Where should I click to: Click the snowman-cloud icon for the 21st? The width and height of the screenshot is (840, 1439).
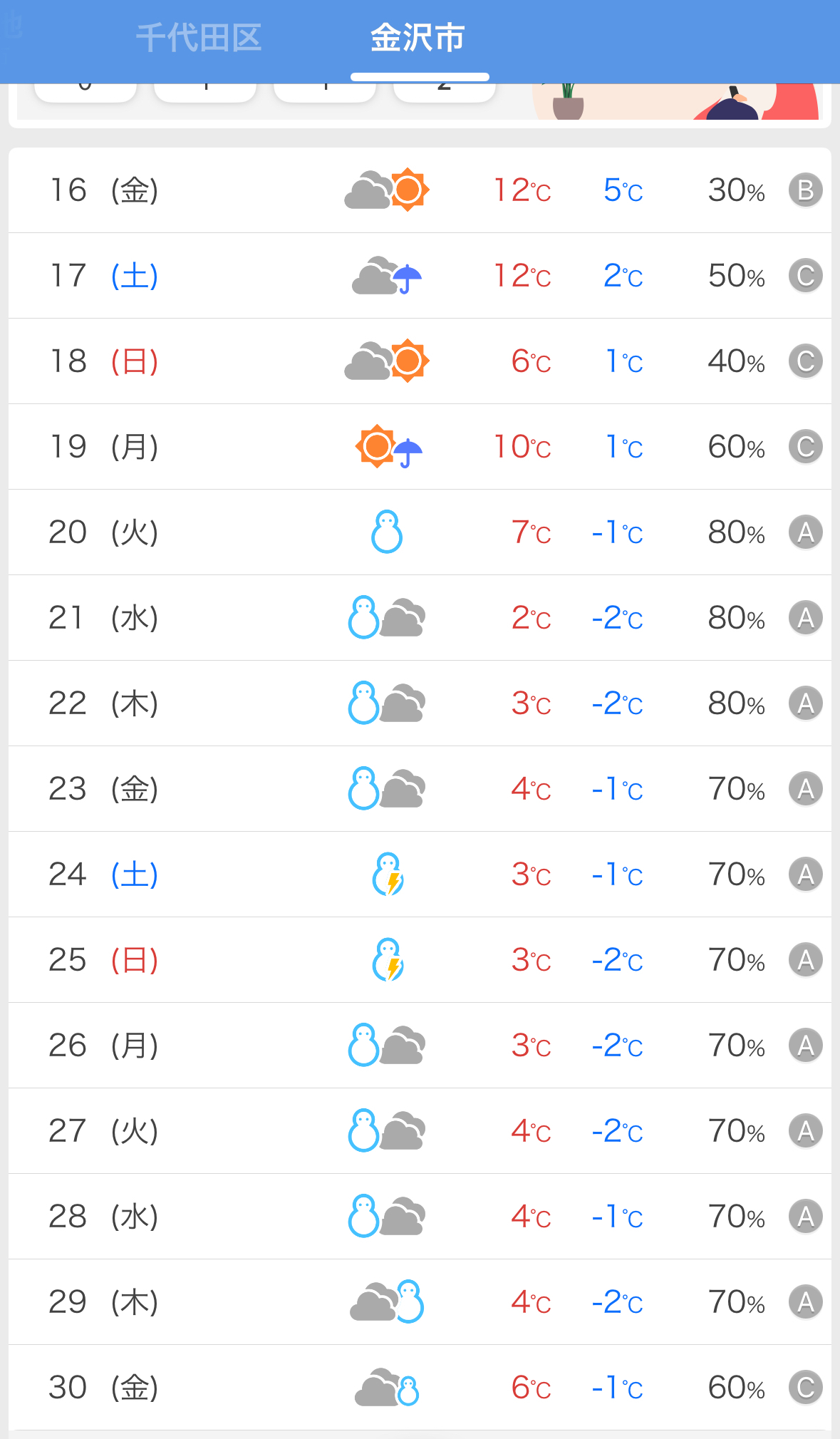(387, 618)
